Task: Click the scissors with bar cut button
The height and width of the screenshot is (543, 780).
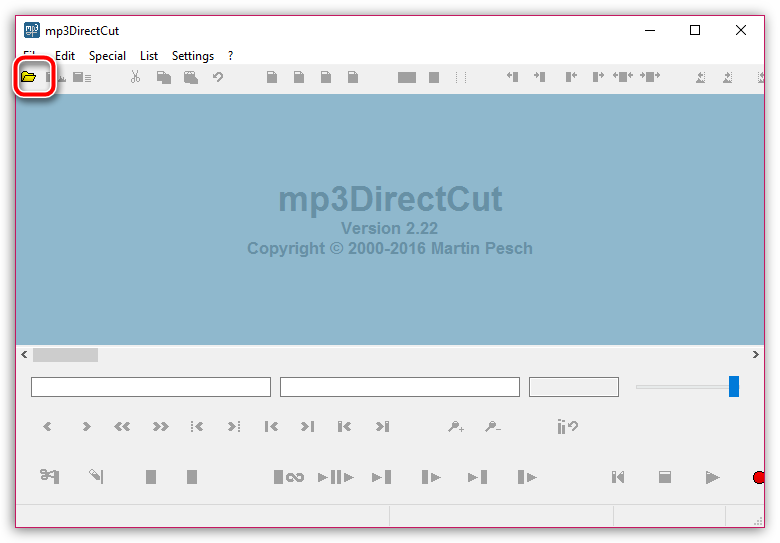Action: pos(50,476)
